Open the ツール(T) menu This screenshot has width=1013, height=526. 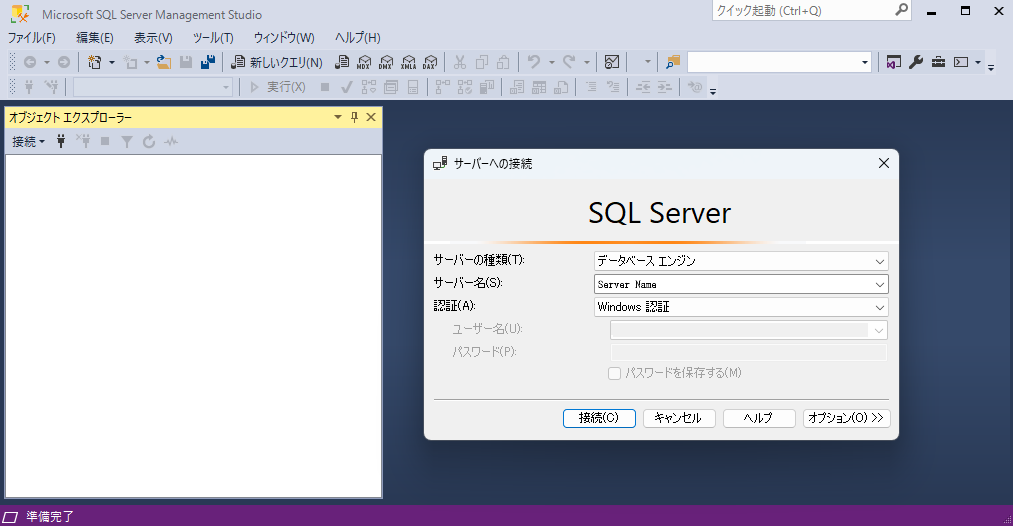click(213, 37)
